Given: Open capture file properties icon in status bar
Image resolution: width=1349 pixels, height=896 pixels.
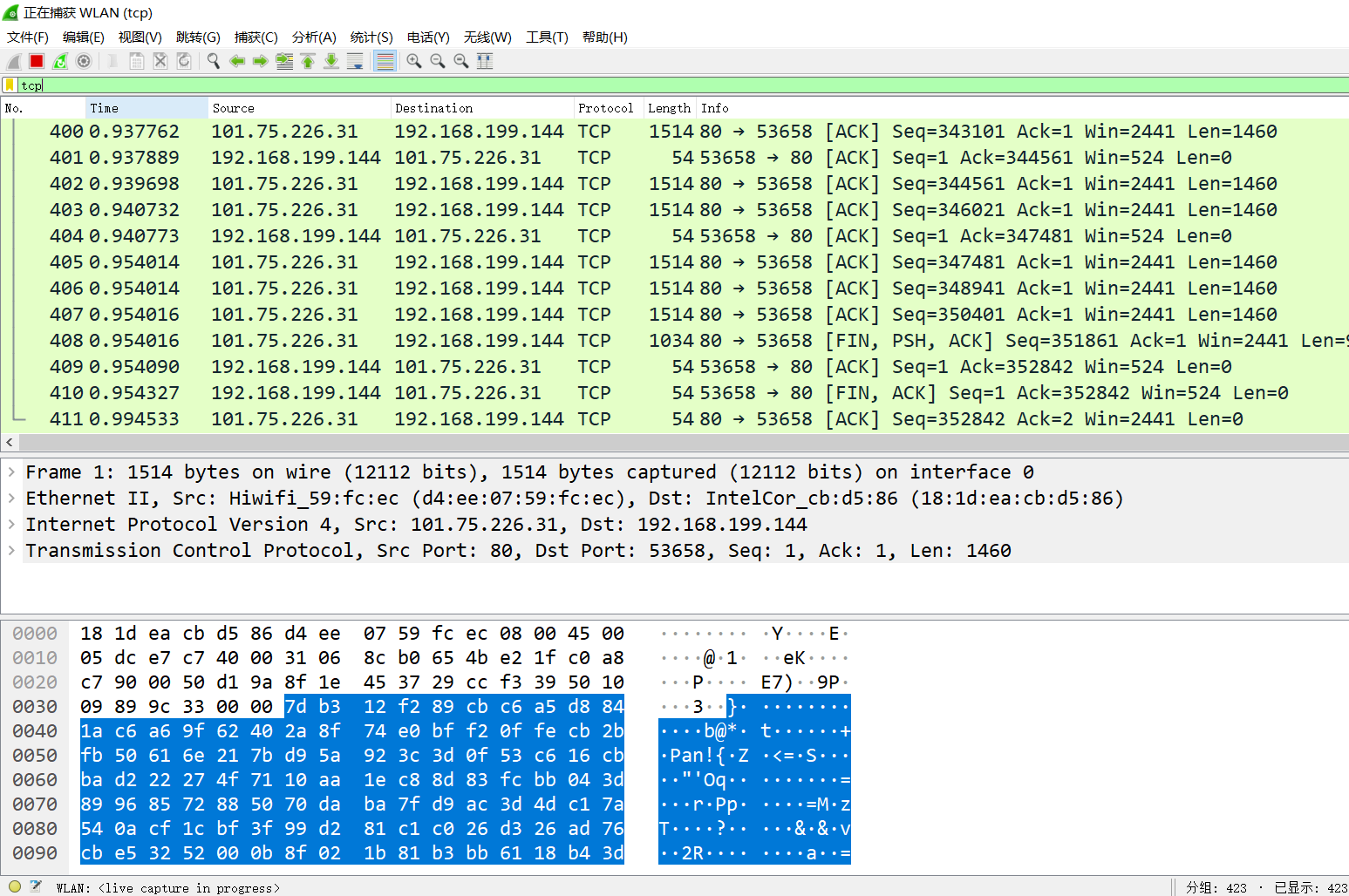Looking at the screenshot, I should (36, 886).
